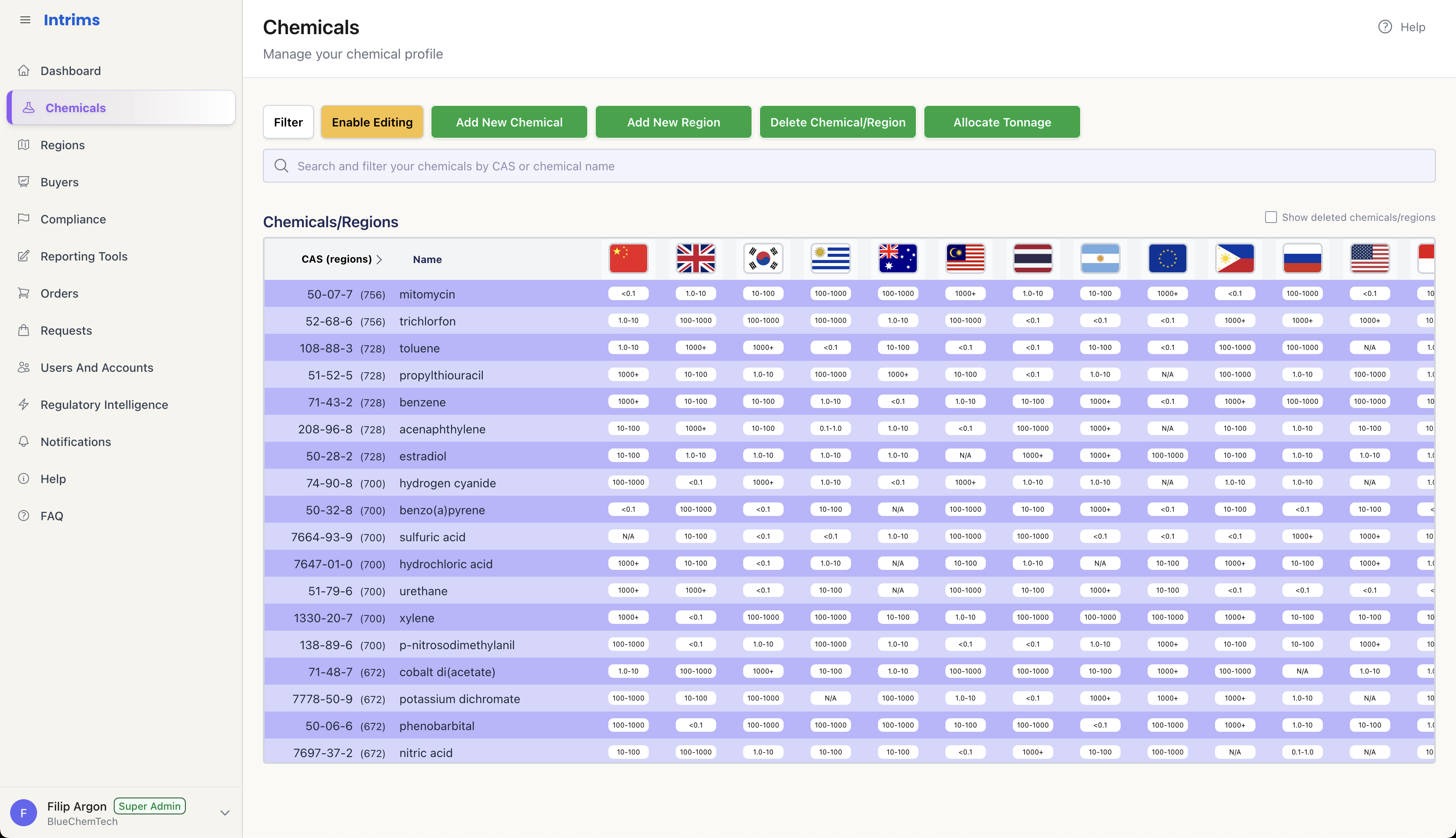Click the top-right Help question icon
1456x838 pixels.
pyautogui.click(x=1385, y=27)
